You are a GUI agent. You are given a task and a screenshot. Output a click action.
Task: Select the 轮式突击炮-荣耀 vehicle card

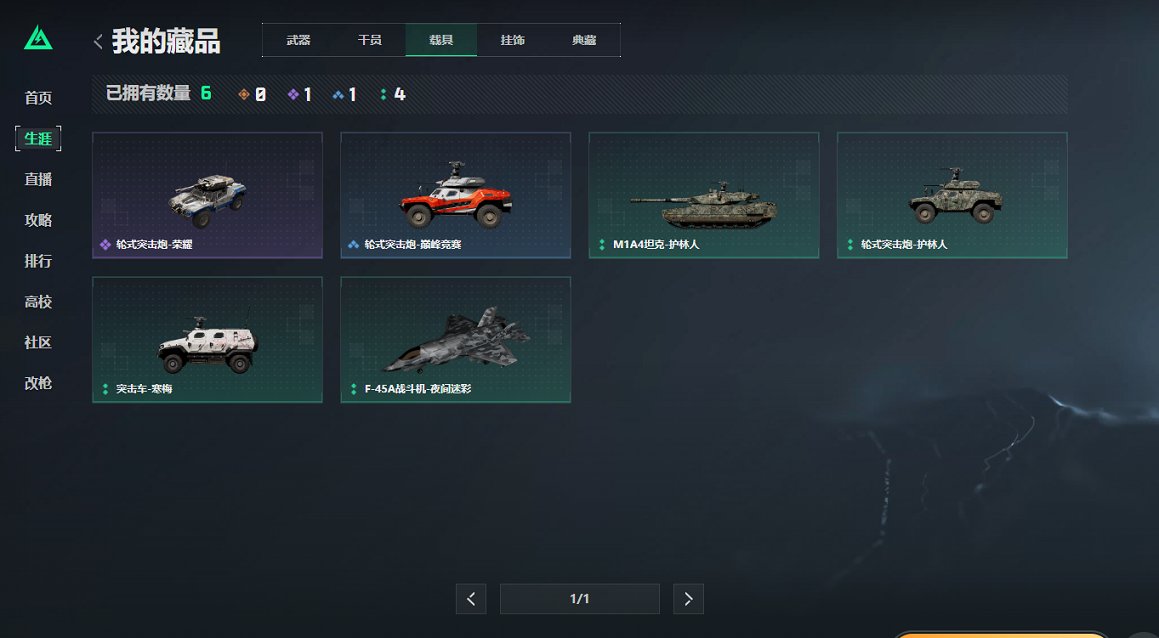click(207, 195)
